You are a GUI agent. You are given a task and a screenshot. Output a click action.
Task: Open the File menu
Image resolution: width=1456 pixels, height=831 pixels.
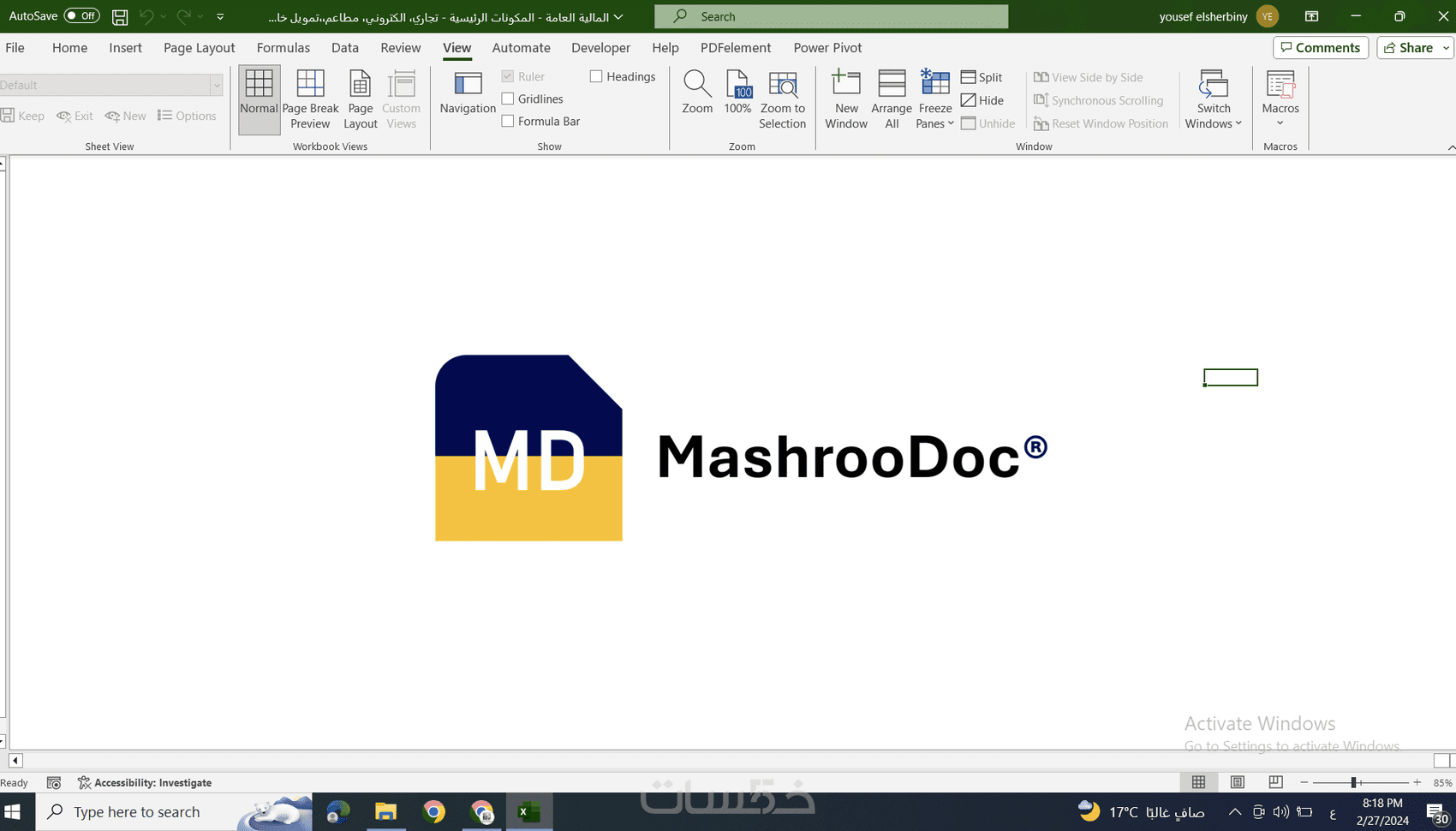[15, 48]
